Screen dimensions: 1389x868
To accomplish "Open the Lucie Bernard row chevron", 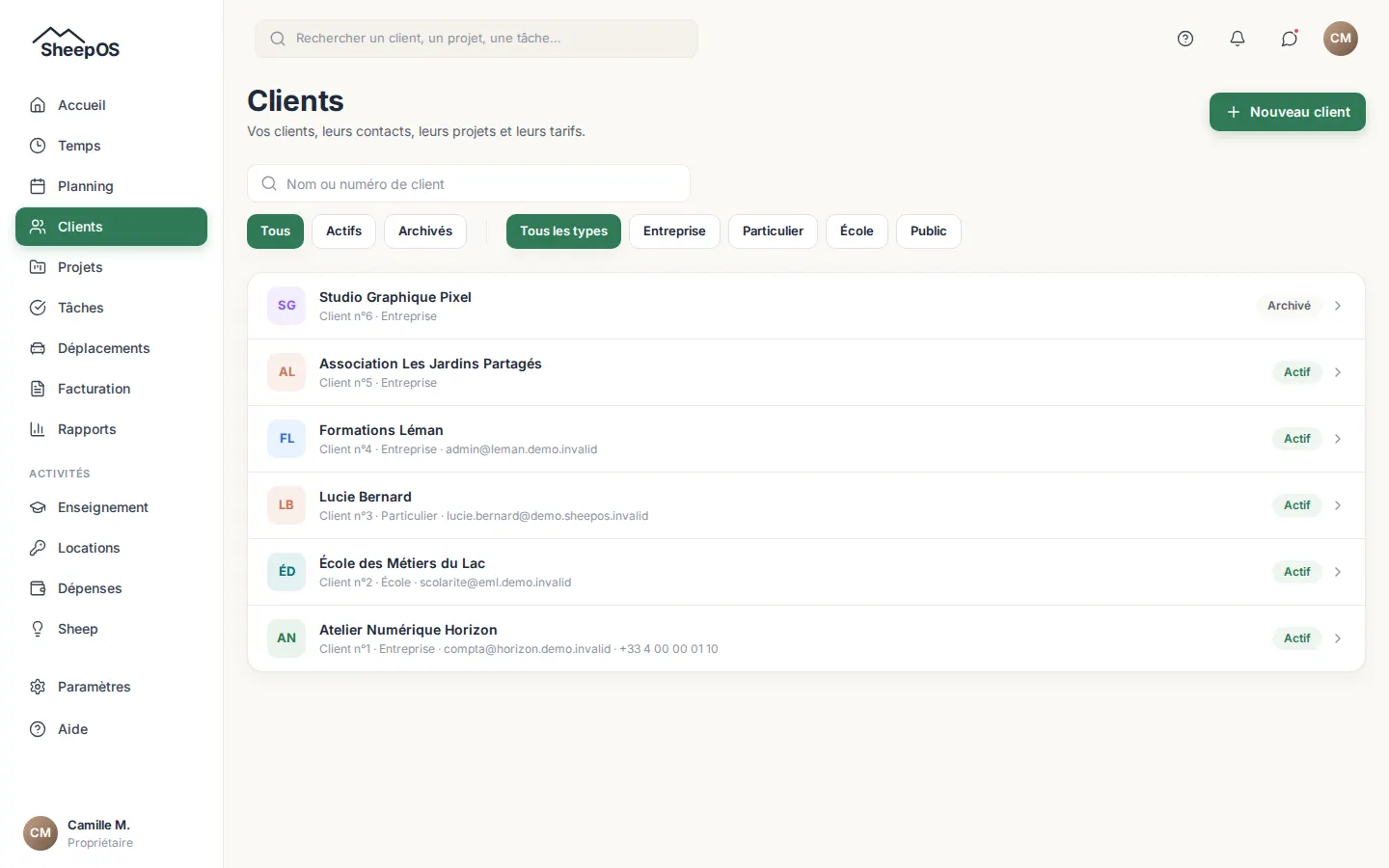I will tap(1338, 505).
